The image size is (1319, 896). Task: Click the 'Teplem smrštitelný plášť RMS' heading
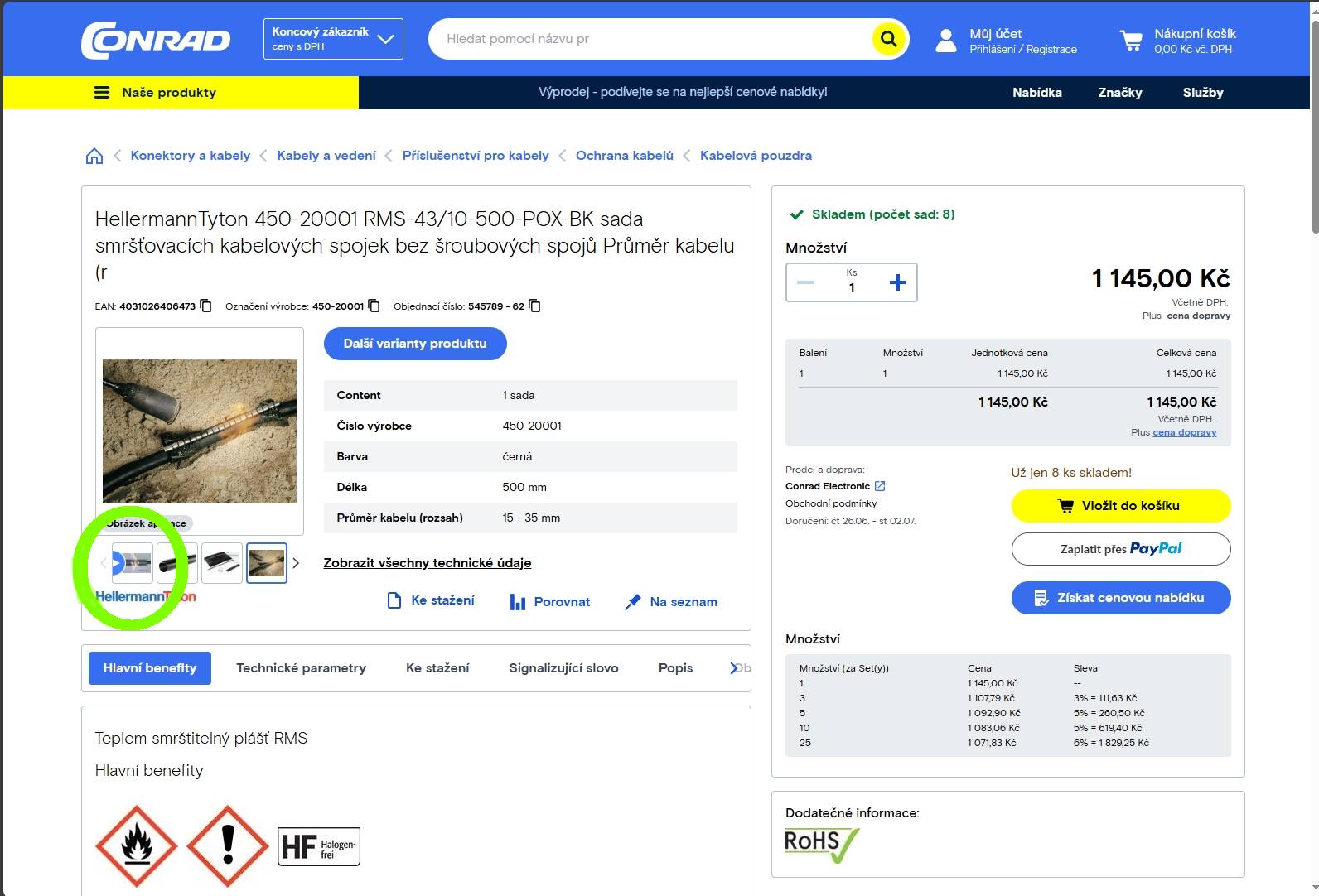201,738
